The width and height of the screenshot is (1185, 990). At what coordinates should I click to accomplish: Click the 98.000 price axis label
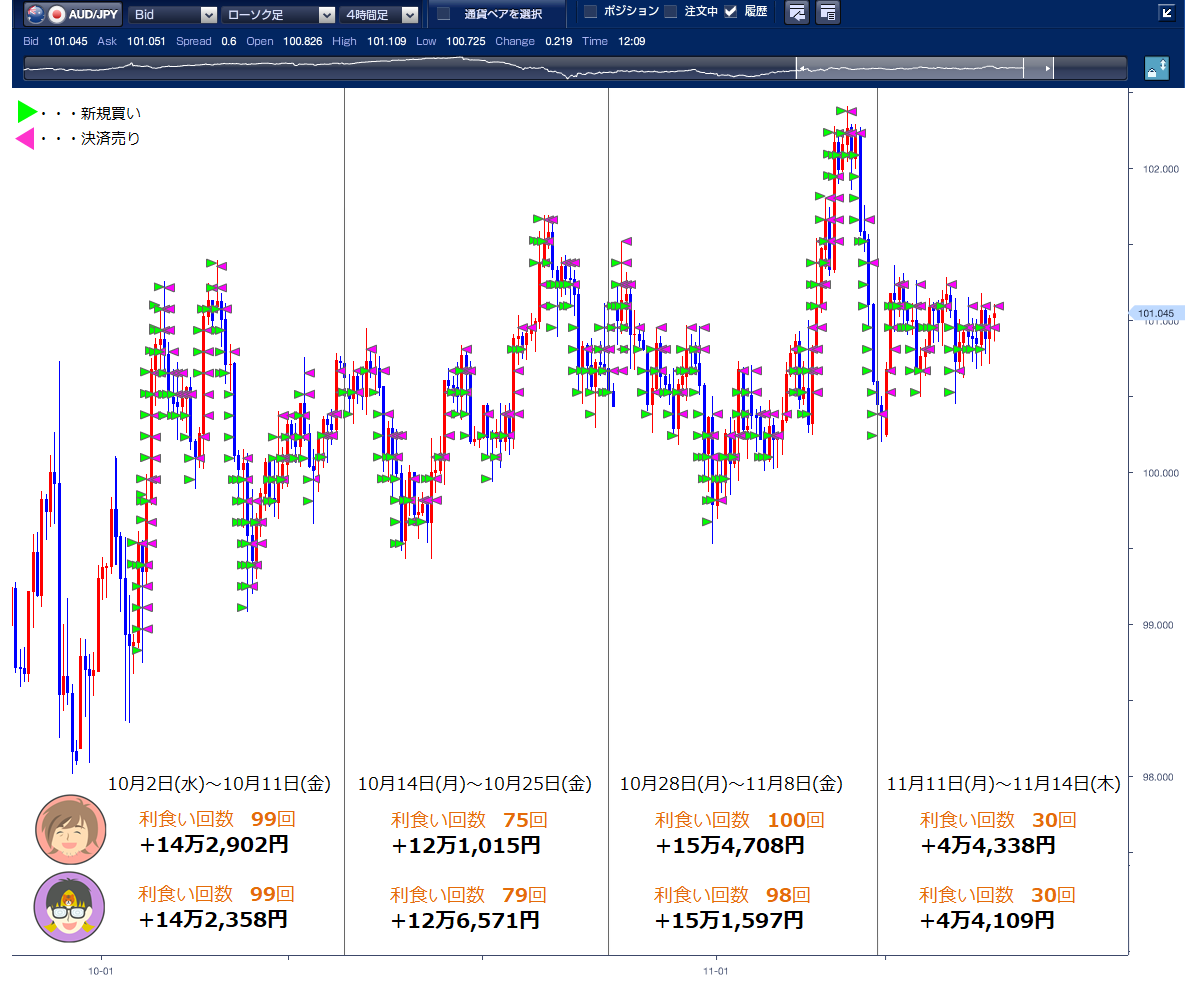[1158, 777]
